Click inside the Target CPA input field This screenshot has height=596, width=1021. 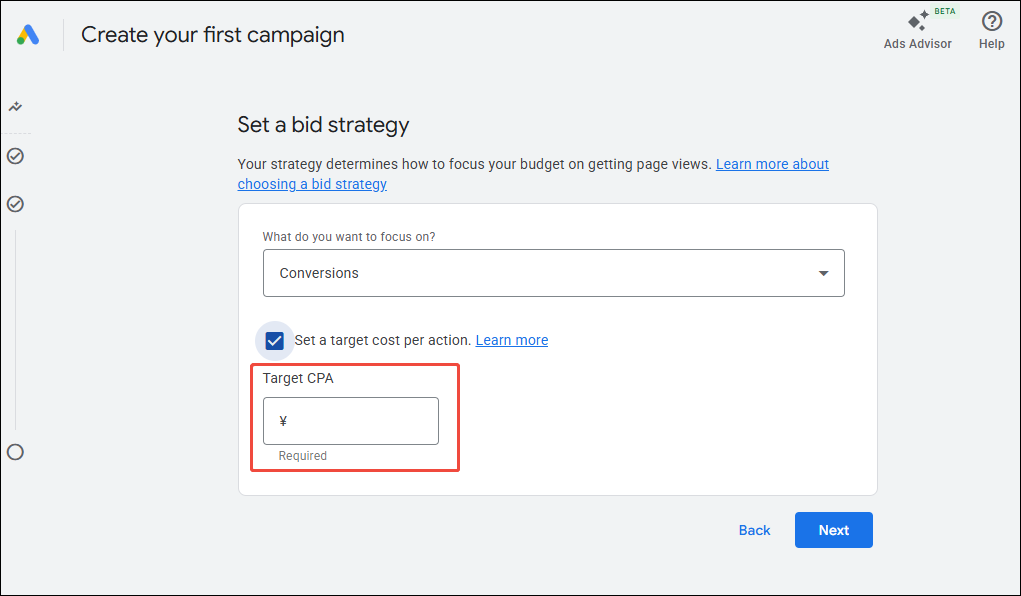[x=350, y=421]
